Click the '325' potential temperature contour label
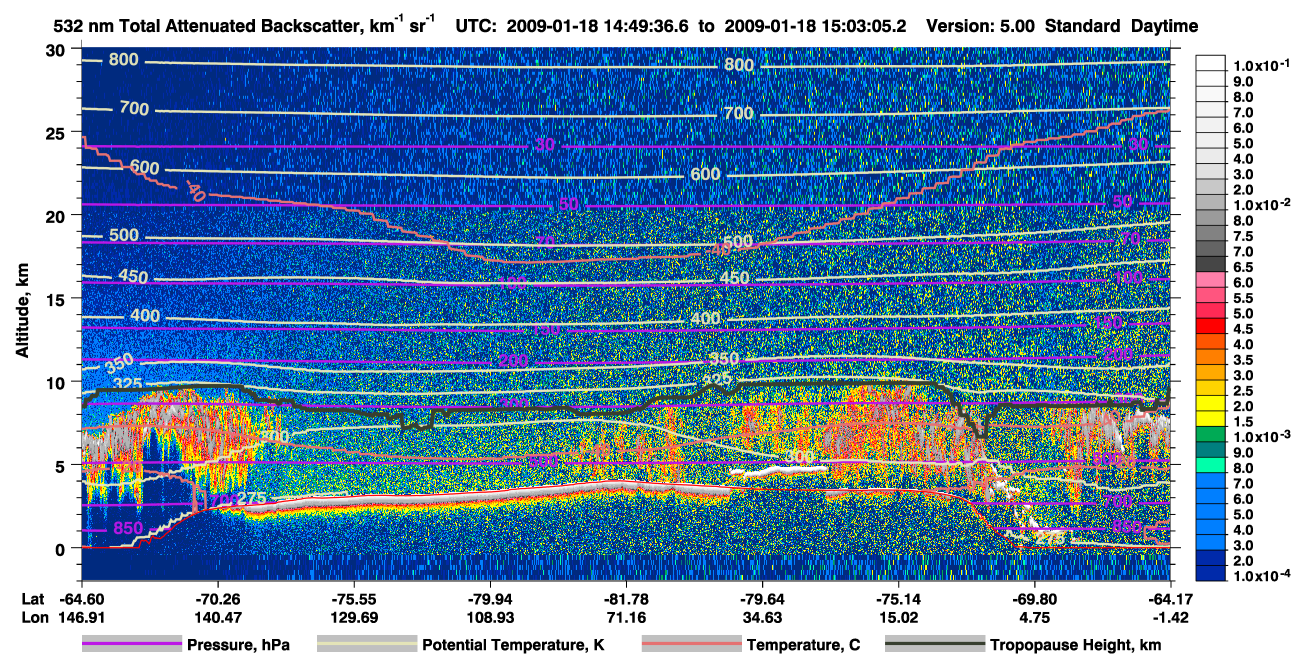This screenshot has height=667, width=1300. point(126,384)
